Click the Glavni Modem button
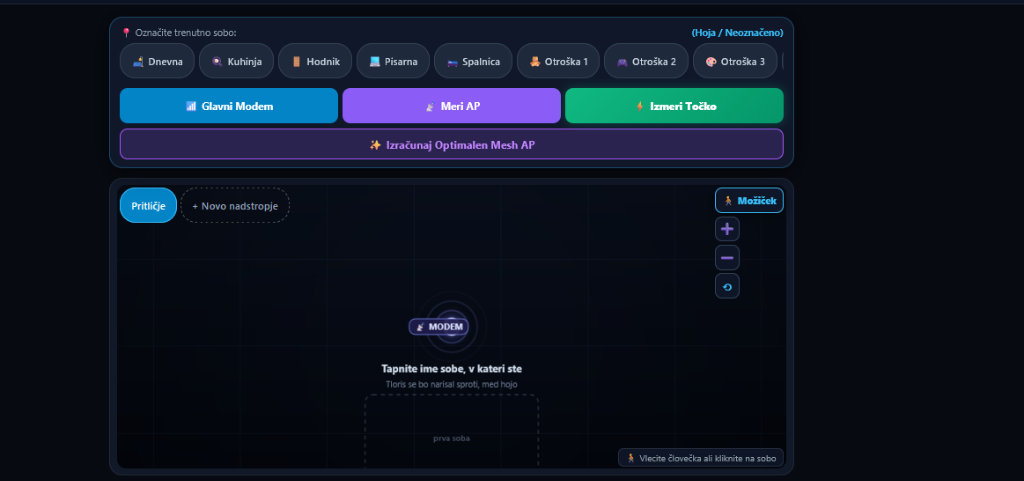This screenshot has width=1024, height=481. (x=229, y=106)
